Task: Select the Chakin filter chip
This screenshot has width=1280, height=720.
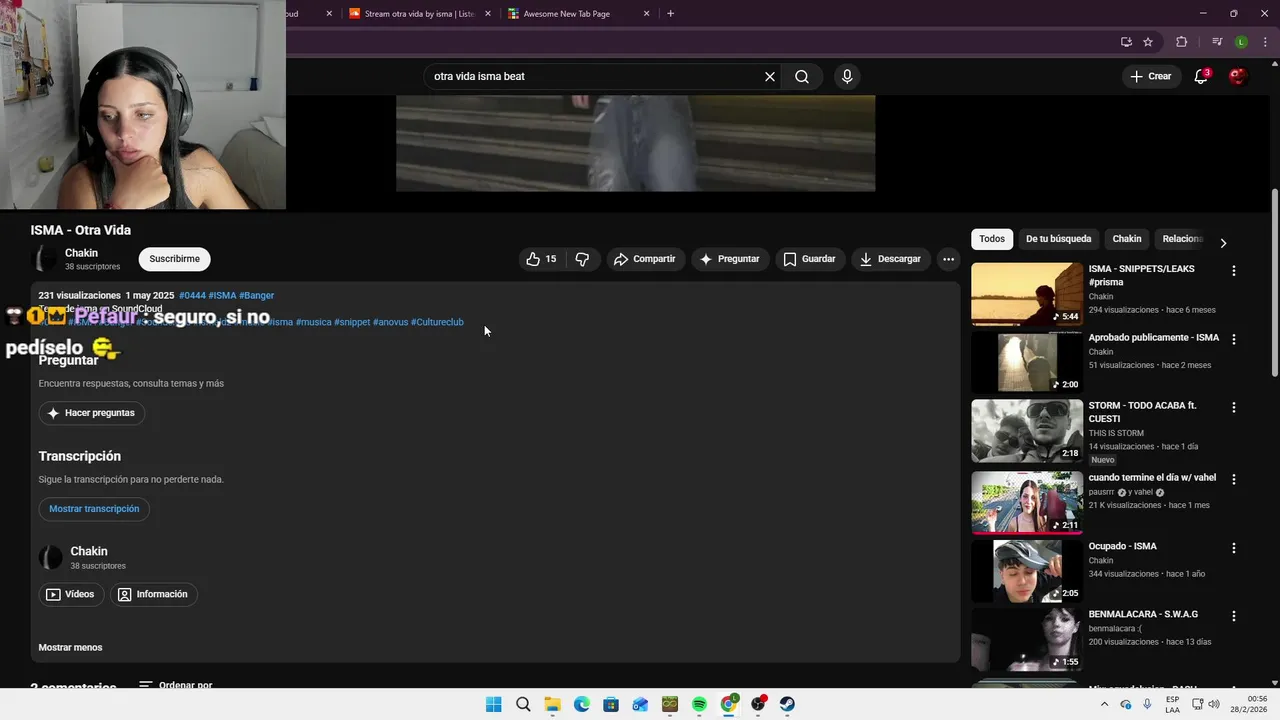Action: (x=1127, y=239)
